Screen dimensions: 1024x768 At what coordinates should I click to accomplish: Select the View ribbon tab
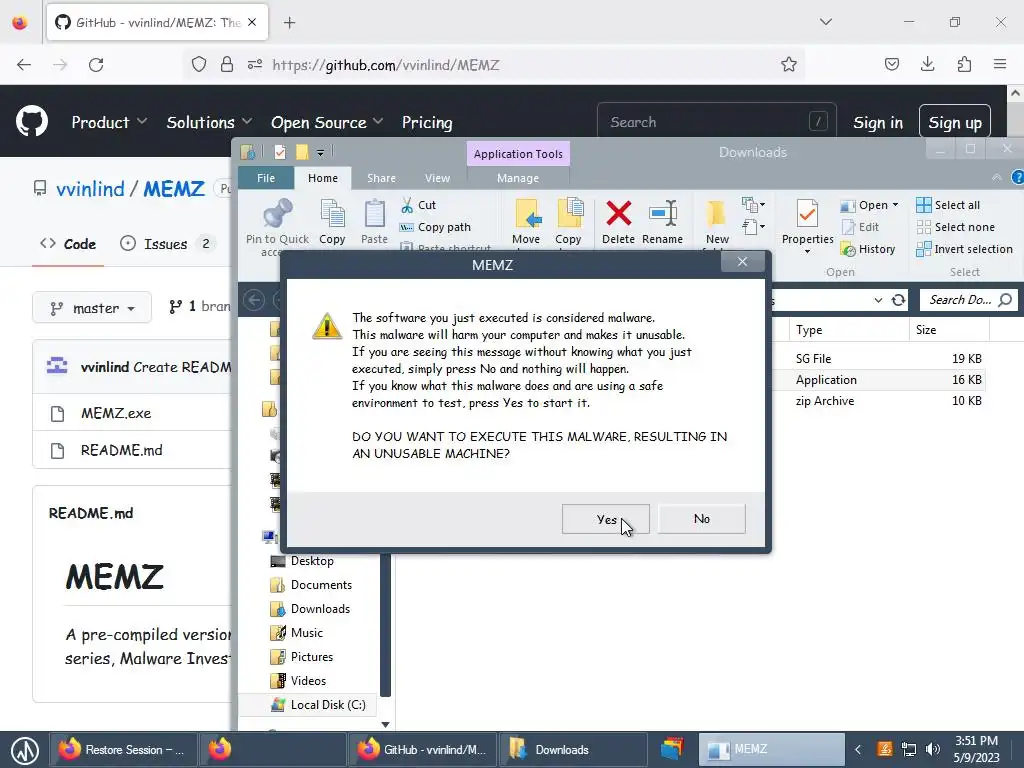tap(437, 178)
